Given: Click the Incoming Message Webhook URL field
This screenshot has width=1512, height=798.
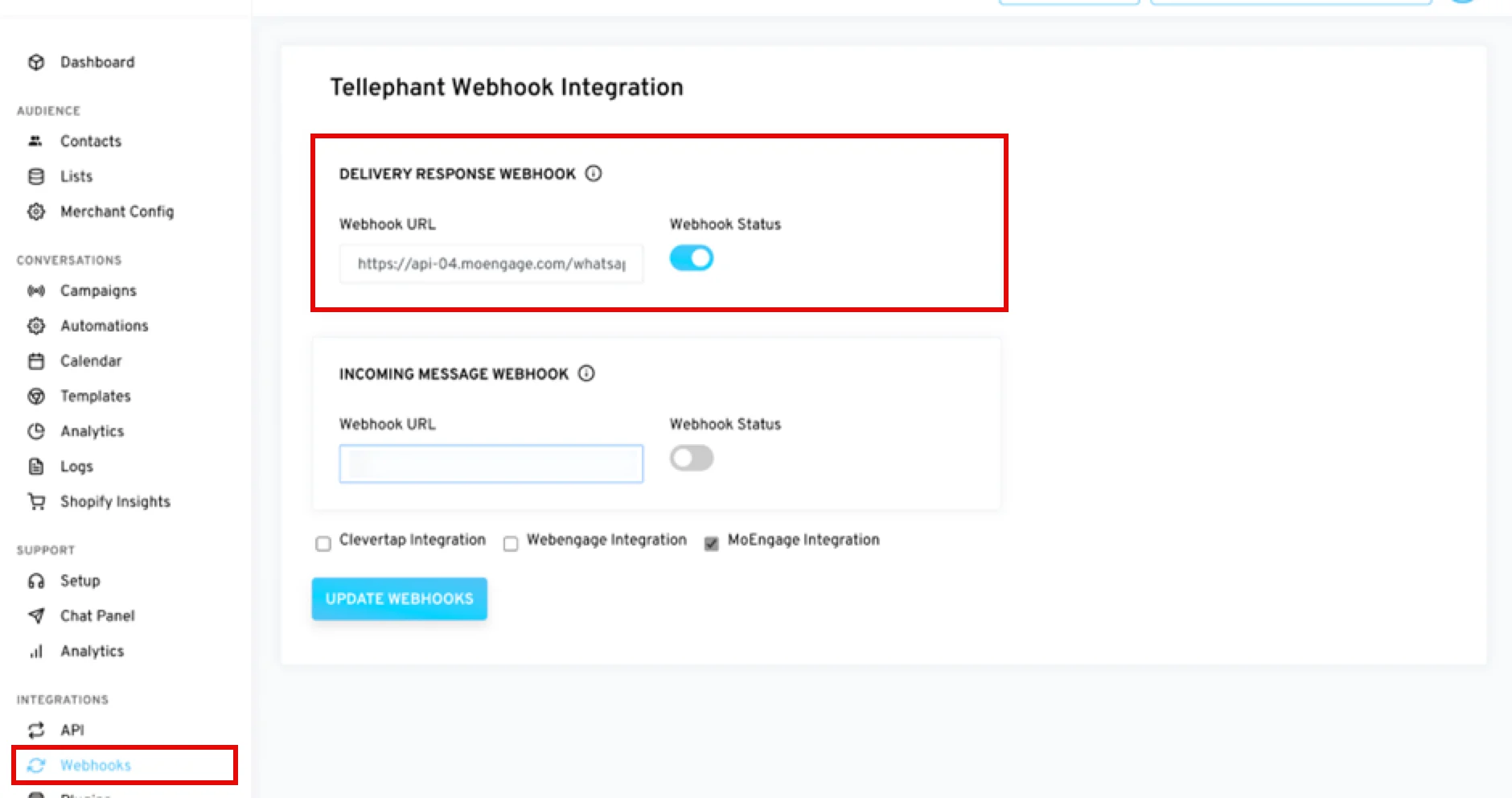Looking at the screenshot, I should 491,463.
